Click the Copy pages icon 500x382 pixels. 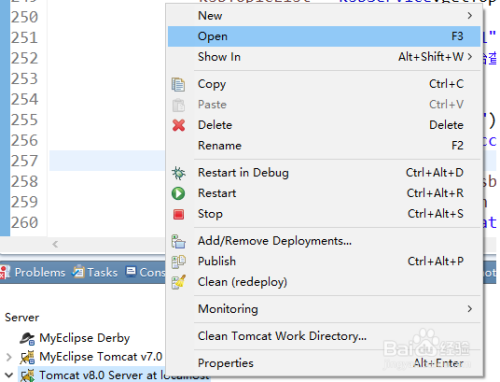pos(178,84)
